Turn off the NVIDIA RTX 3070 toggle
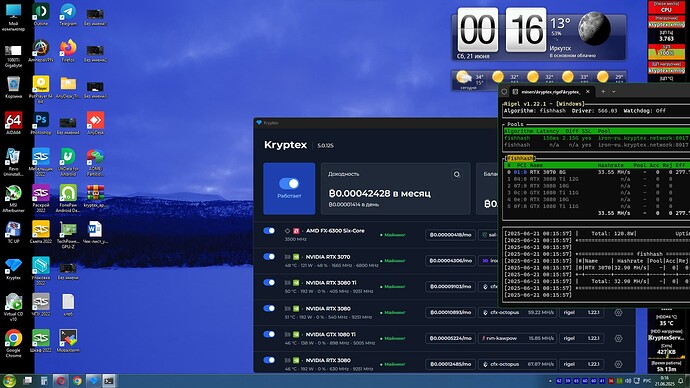690x388 pixels. (269, 256)
